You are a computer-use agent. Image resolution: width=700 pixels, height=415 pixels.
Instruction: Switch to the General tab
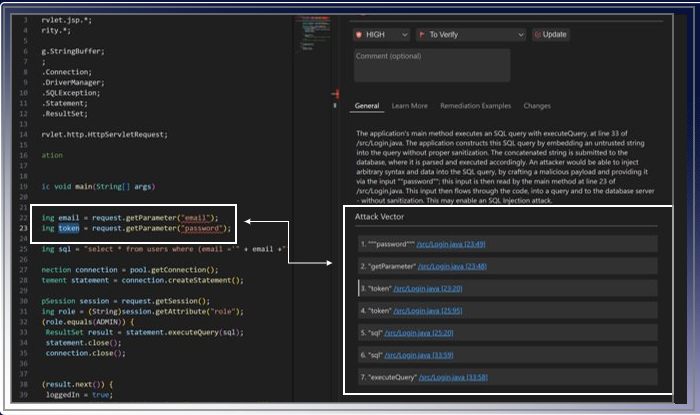pos(367,106)
